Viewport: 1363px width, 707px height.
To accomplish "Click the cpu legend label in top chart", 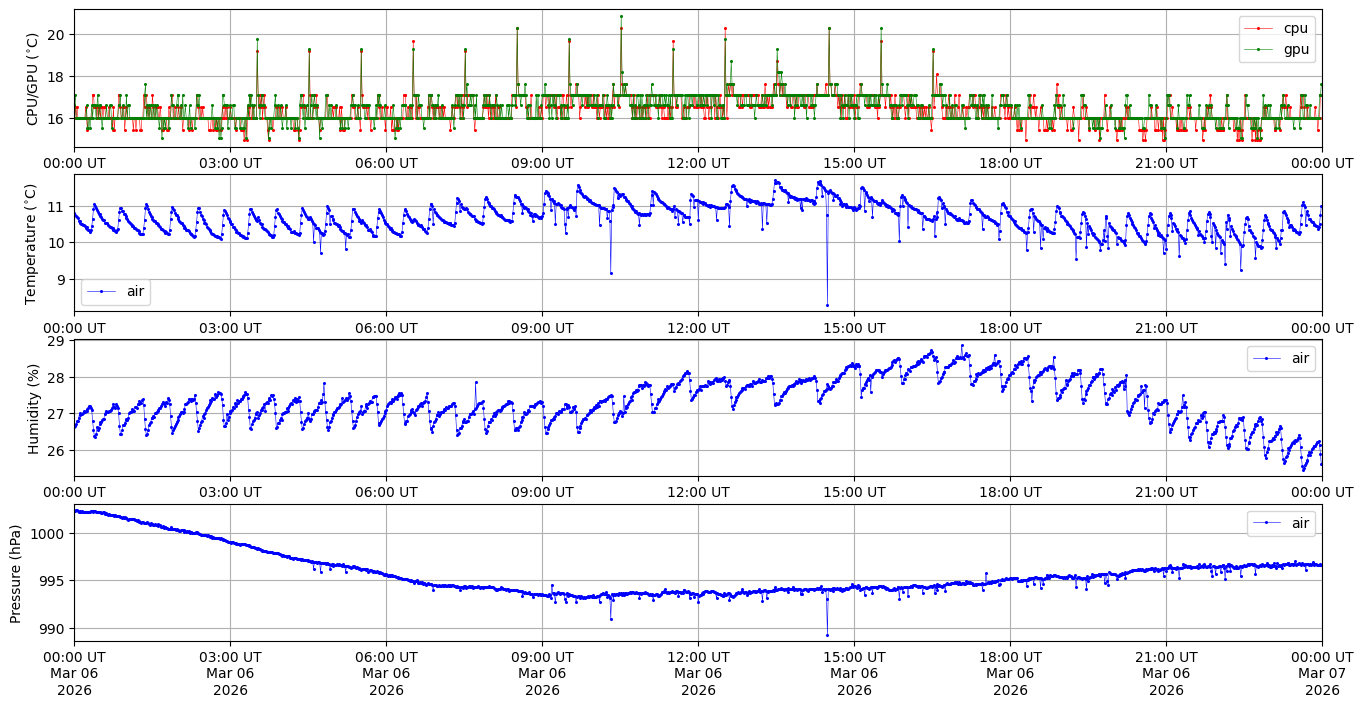I will [1295, 28].
